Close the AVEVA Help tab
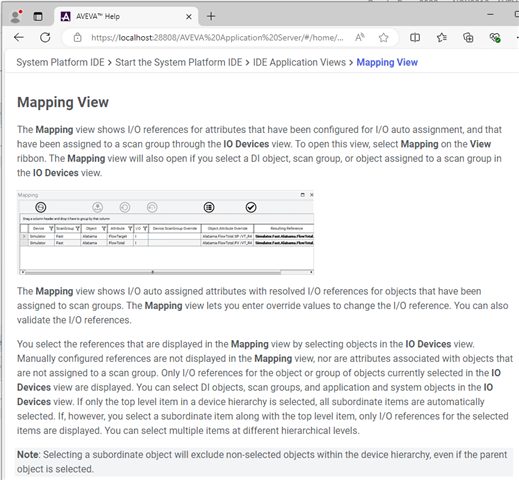519x480 pixels. click(189, 17)
